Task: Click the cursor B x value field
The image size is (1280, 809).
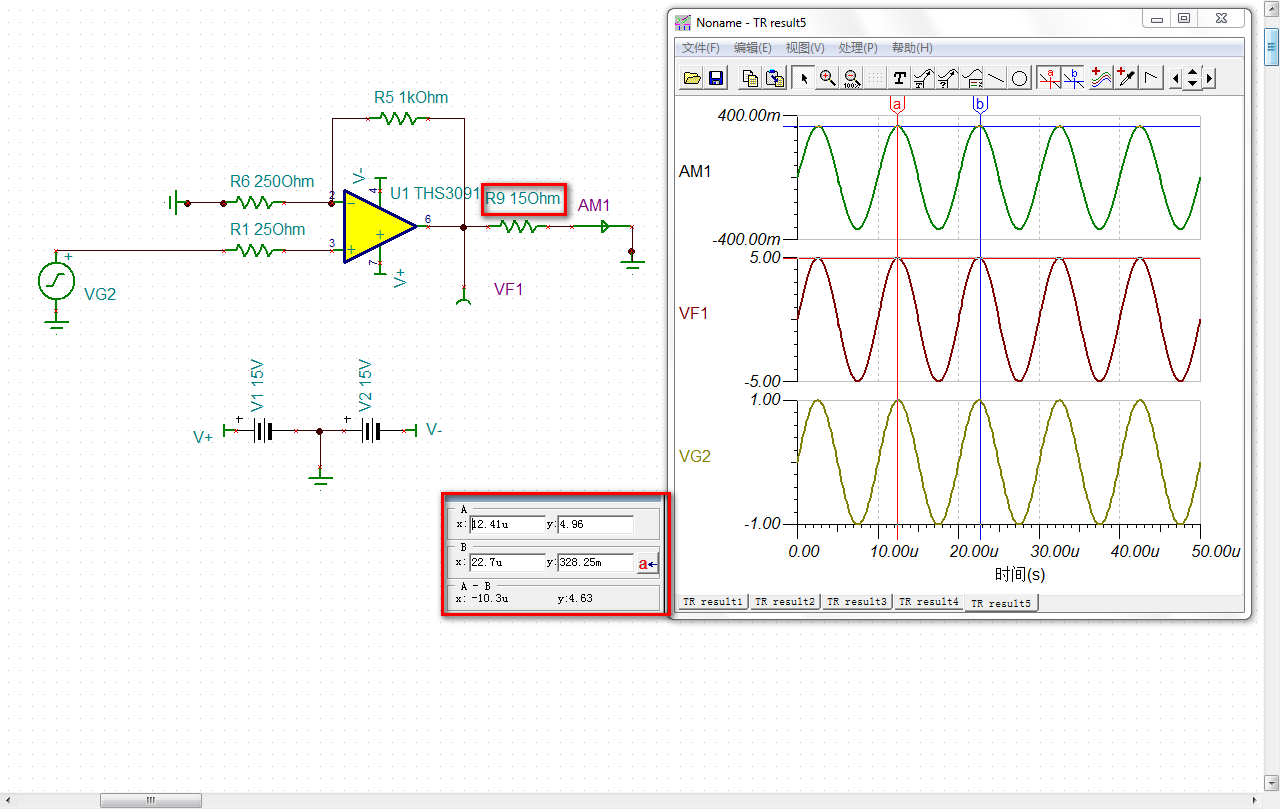Action: tap(507, 563)
